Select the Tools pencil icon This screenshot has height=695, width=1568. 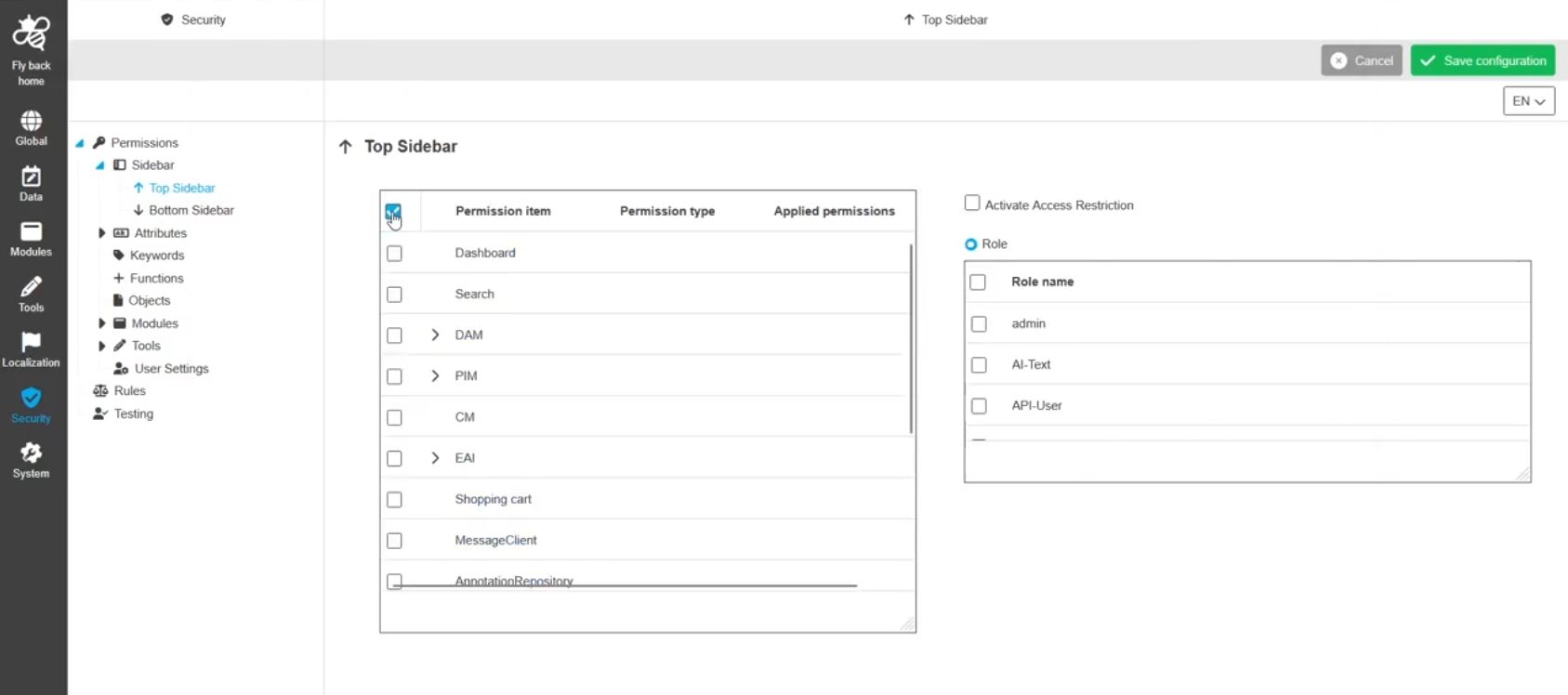tap(31, 287)
